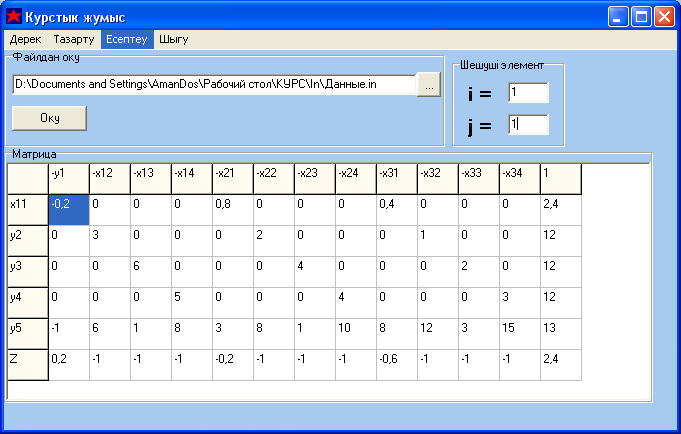This screenshot has height=434, width=681.
Task: Click the y5 row header
Action: point(28,334)
